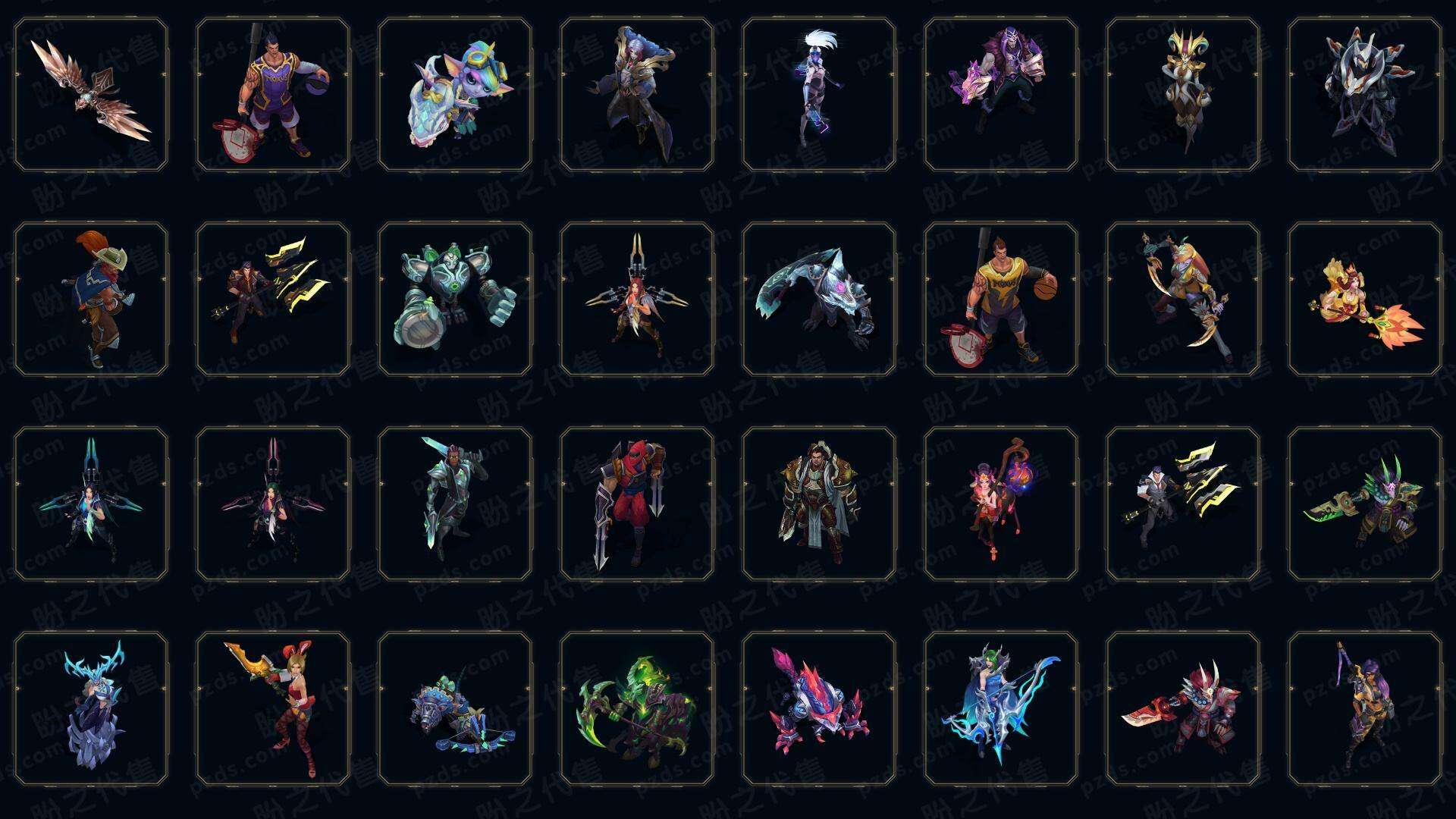The width and height of the screenshot is (1456, 819).
Task: Select the bronze winged bird skin tile
Action: pos(91,94)
